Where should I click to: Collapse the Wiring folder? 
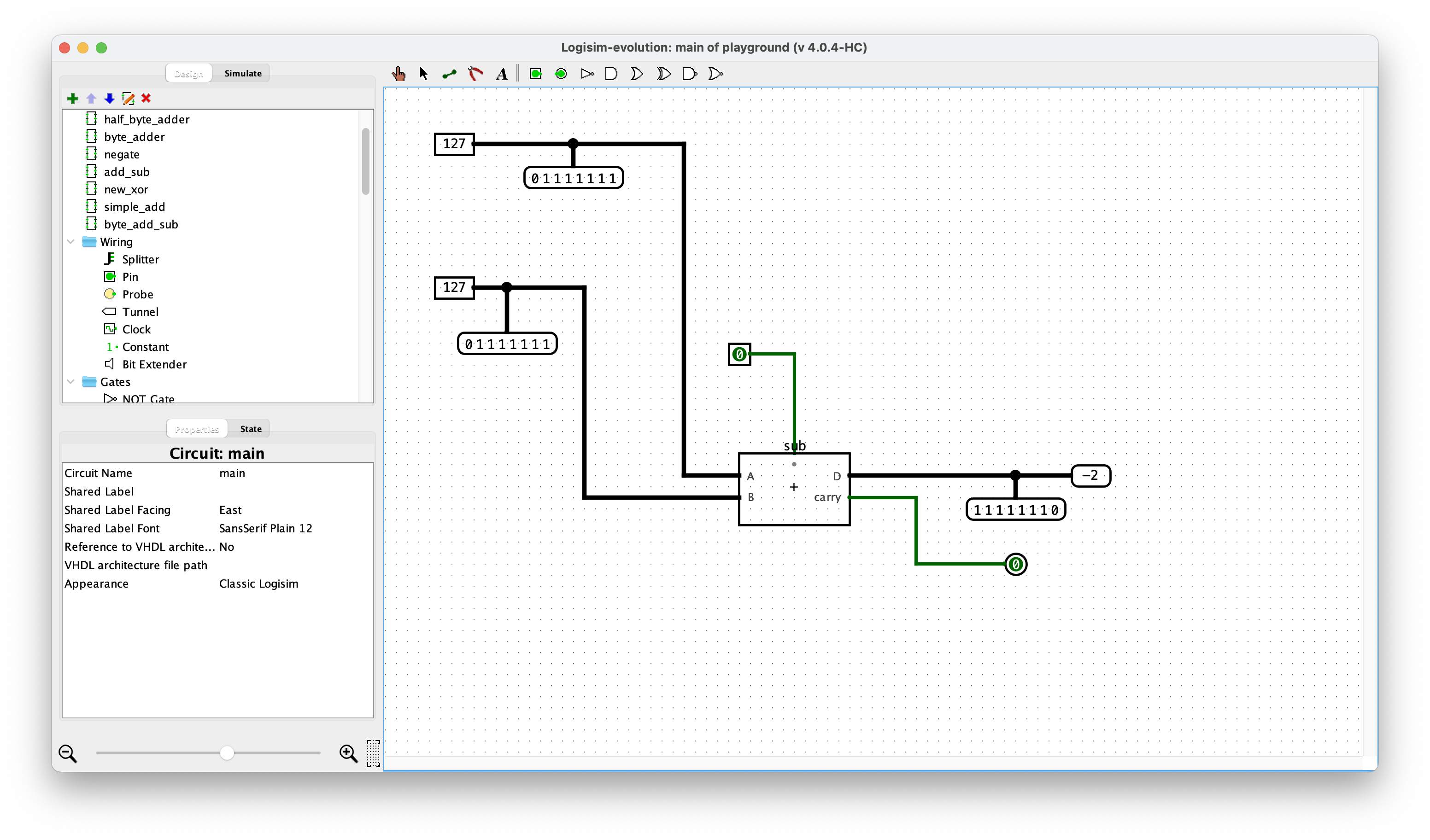pos(70,242)
